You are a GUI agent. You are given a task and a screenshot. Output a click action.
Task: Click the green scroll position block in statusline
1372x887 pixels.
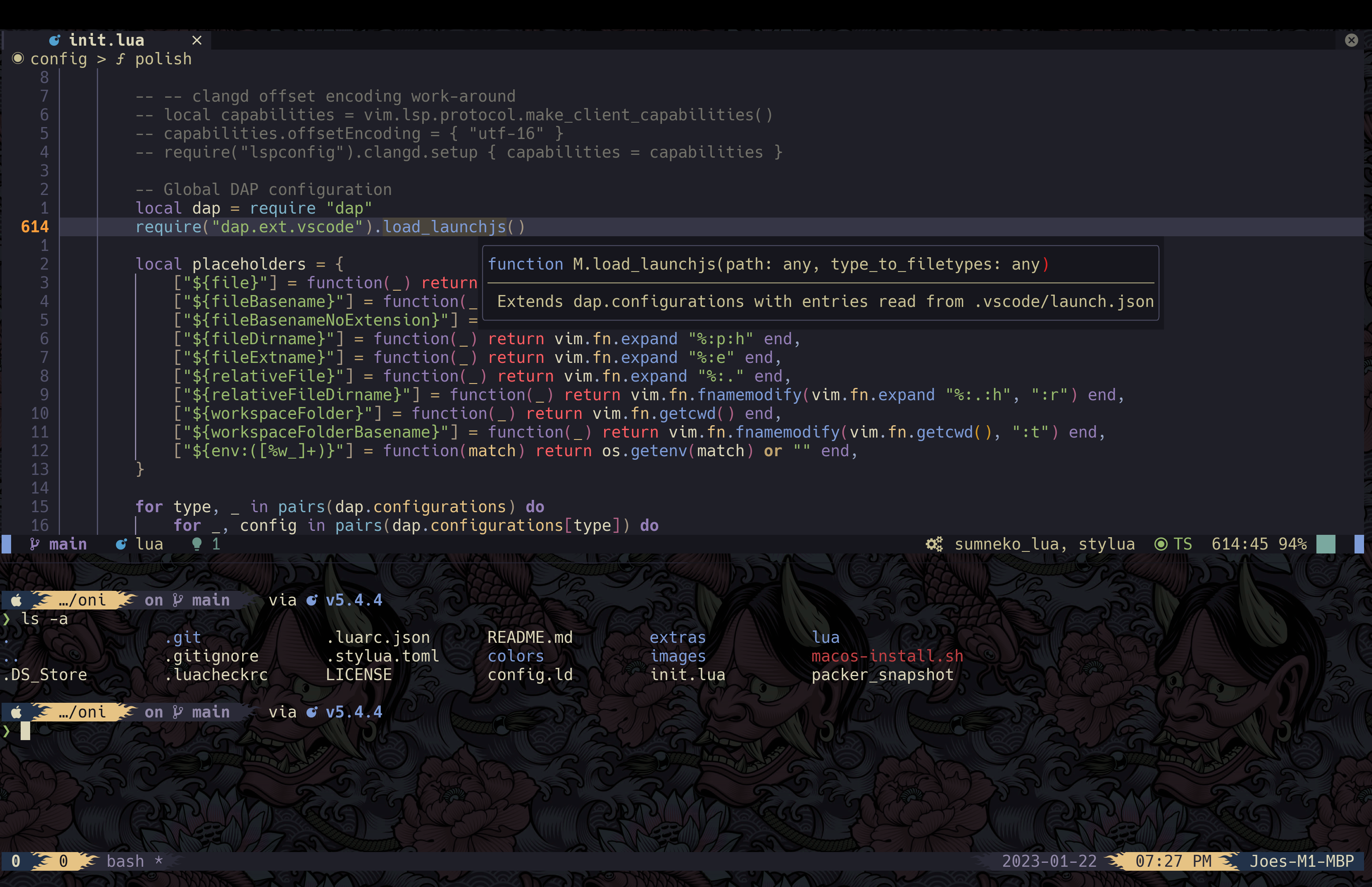[x=1326, y=544]
